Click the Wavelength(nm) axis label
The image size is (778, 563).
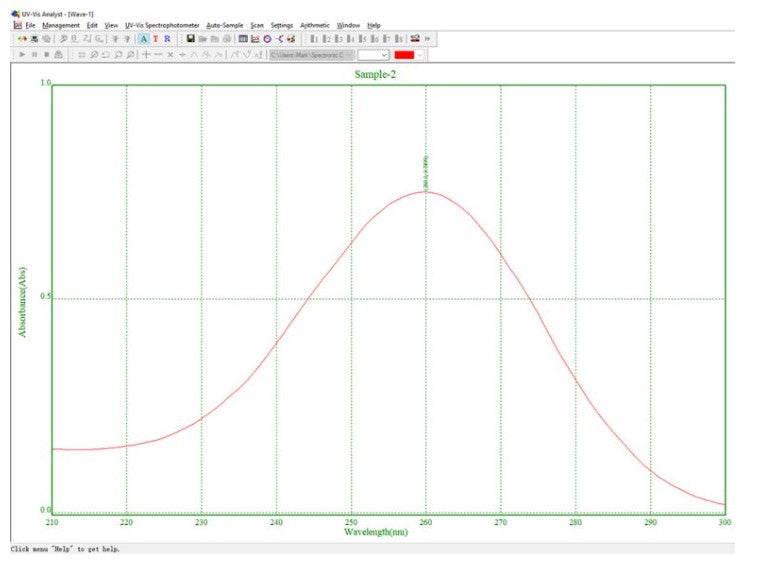[376, 532]
